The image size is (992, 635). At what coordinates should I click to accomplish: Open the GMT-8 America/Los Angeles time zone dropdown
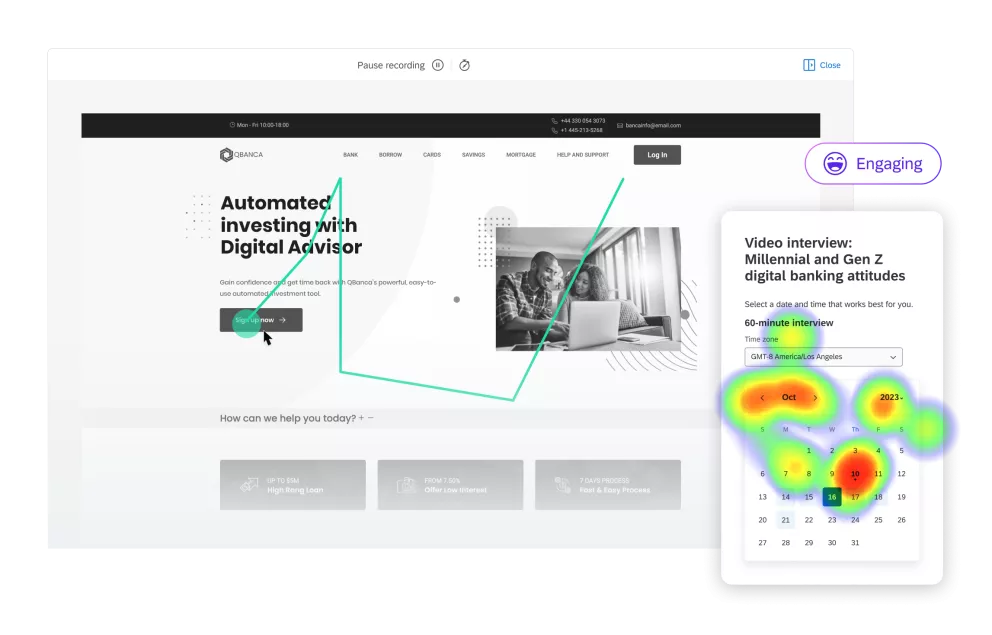coord(823,357)
